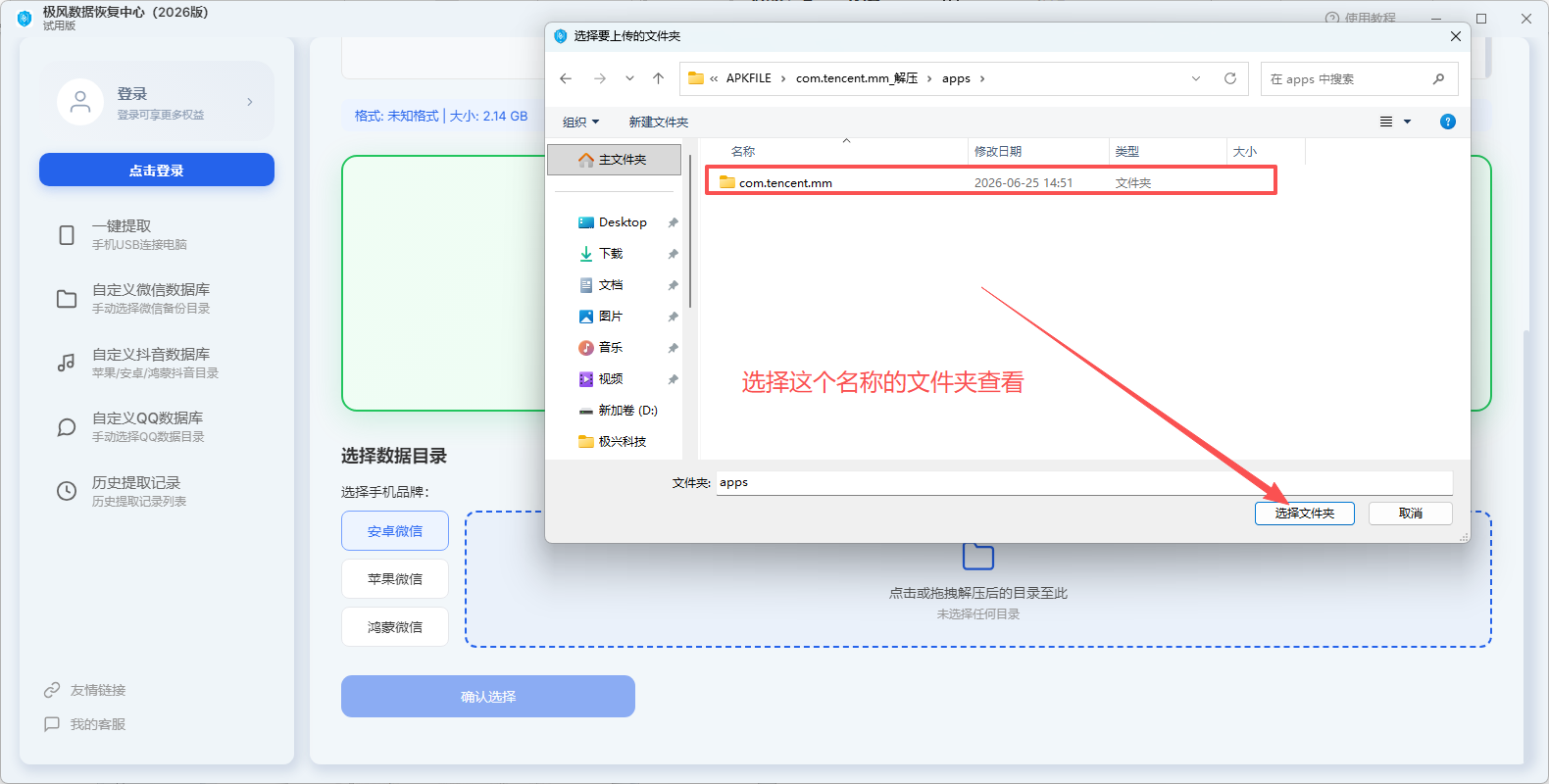This screenshot has height=784, width=1549.
Task: Open recent locations dropdown arrow
Action: click(x=629, y=78)
